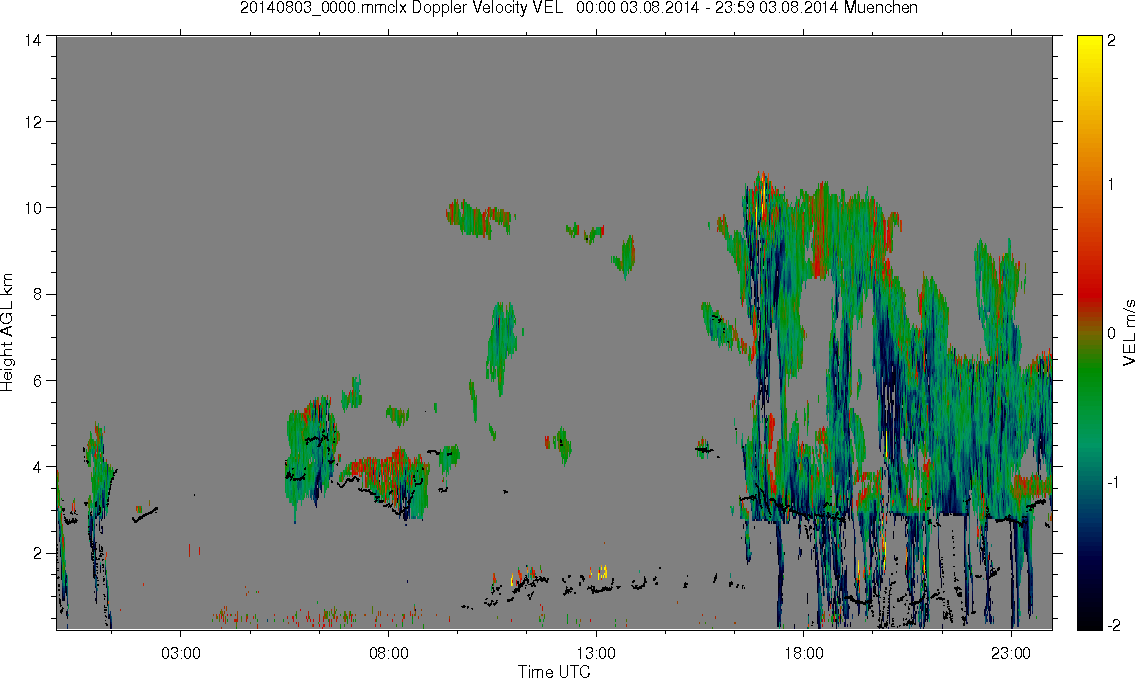Click the 'VEL m/s' colorbar label
The image size is (1135, 678).
click(1128, 333)
